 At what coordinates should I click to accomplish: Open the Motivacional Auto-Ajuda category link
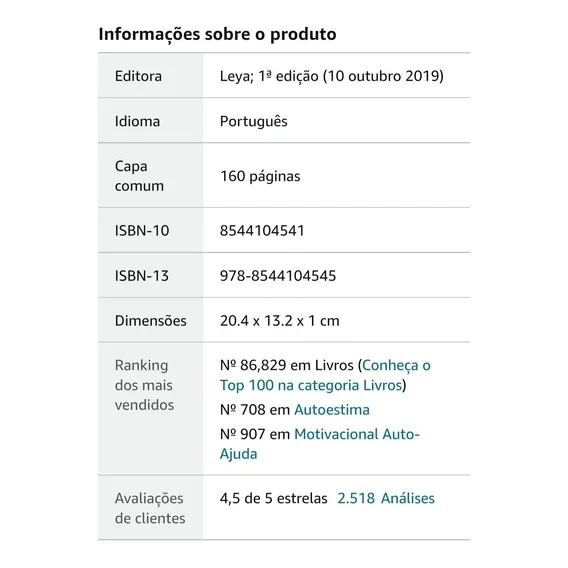point(320,444)
